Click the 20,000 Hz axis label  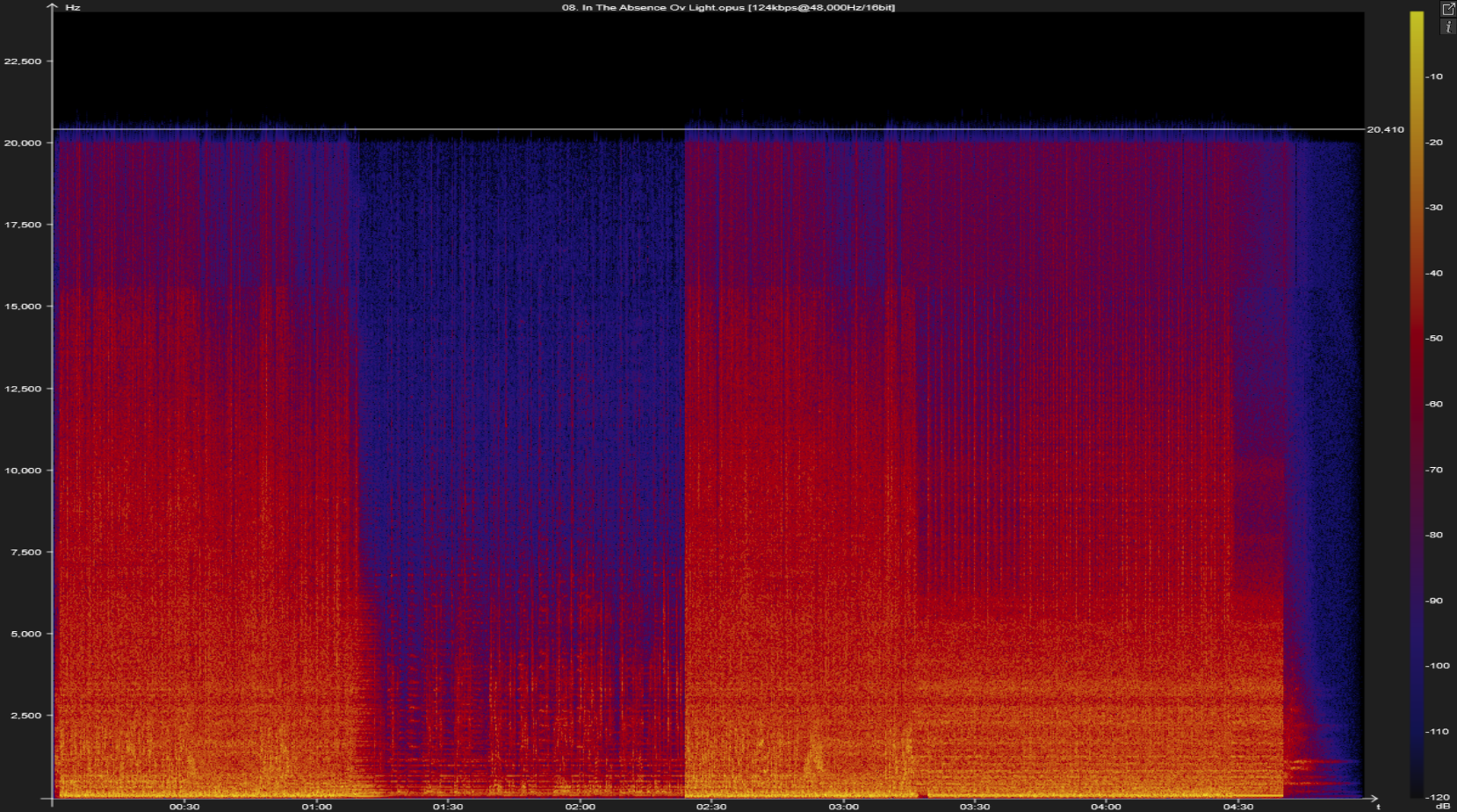click(23, 143)
